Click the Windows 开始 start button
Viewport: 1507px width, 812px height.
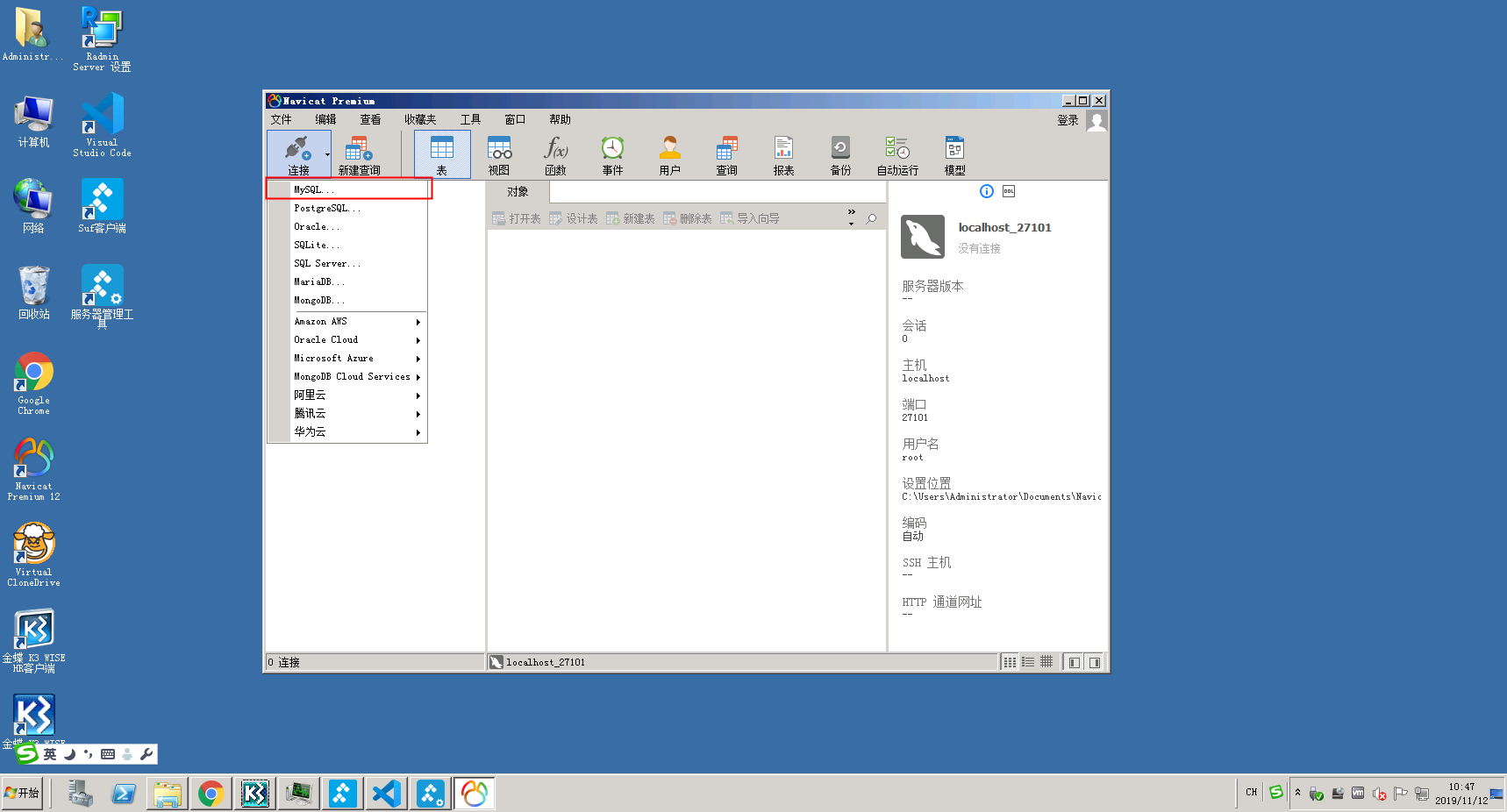point(22,794)
